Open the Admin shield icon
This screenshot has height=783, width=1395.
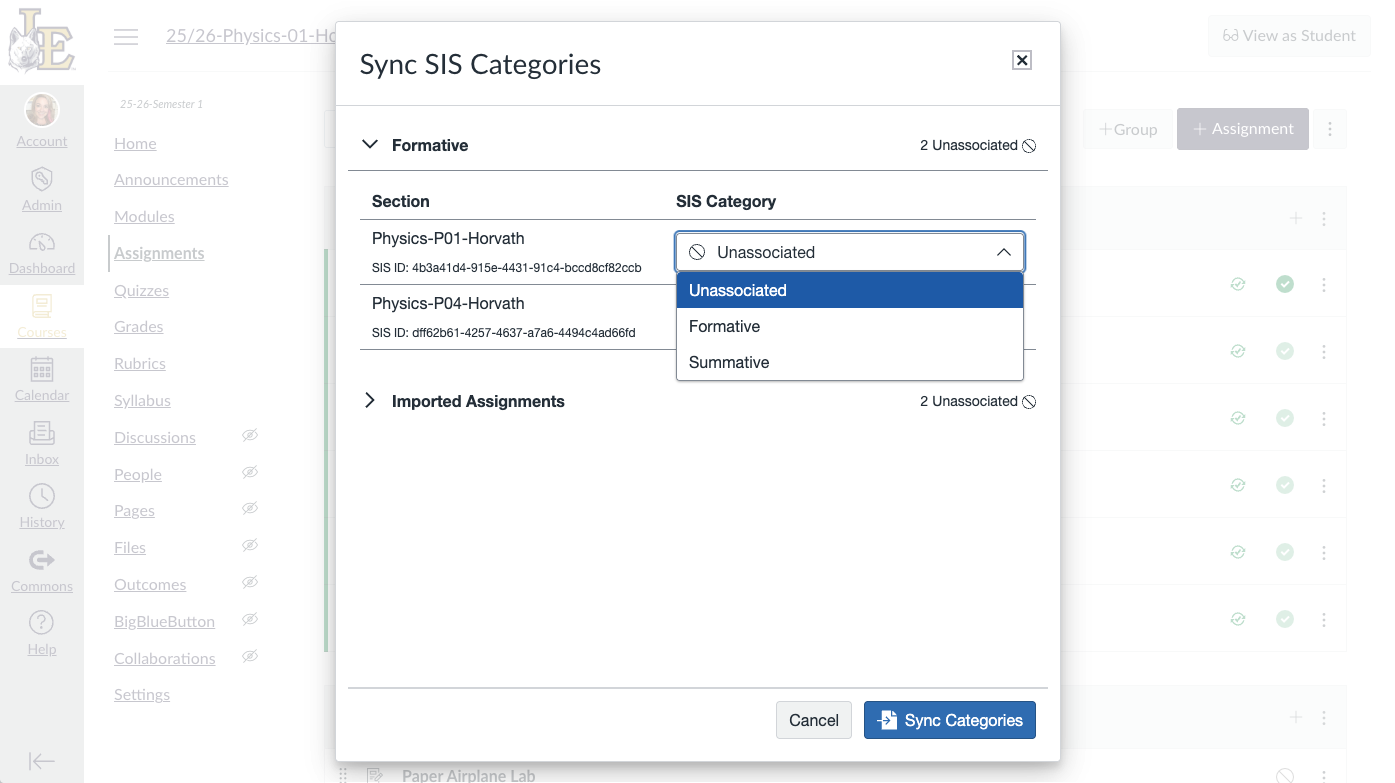point(42,180)
